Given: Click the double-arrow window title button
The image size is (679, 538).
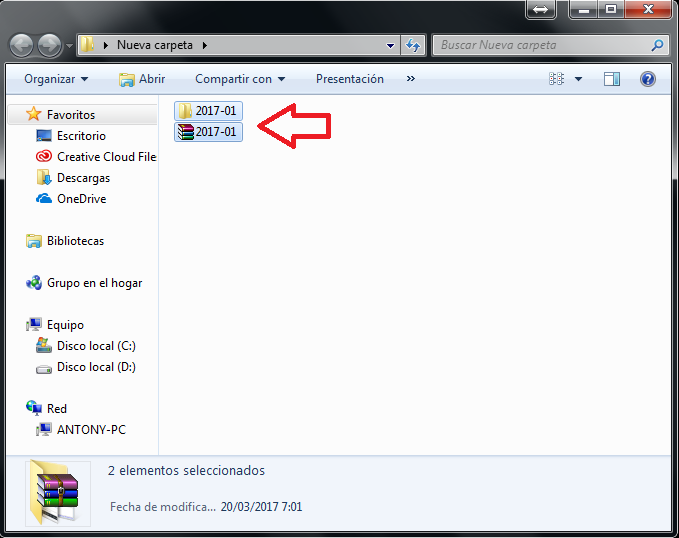Looking at the screenshot, I should click(x=540, y=9).
